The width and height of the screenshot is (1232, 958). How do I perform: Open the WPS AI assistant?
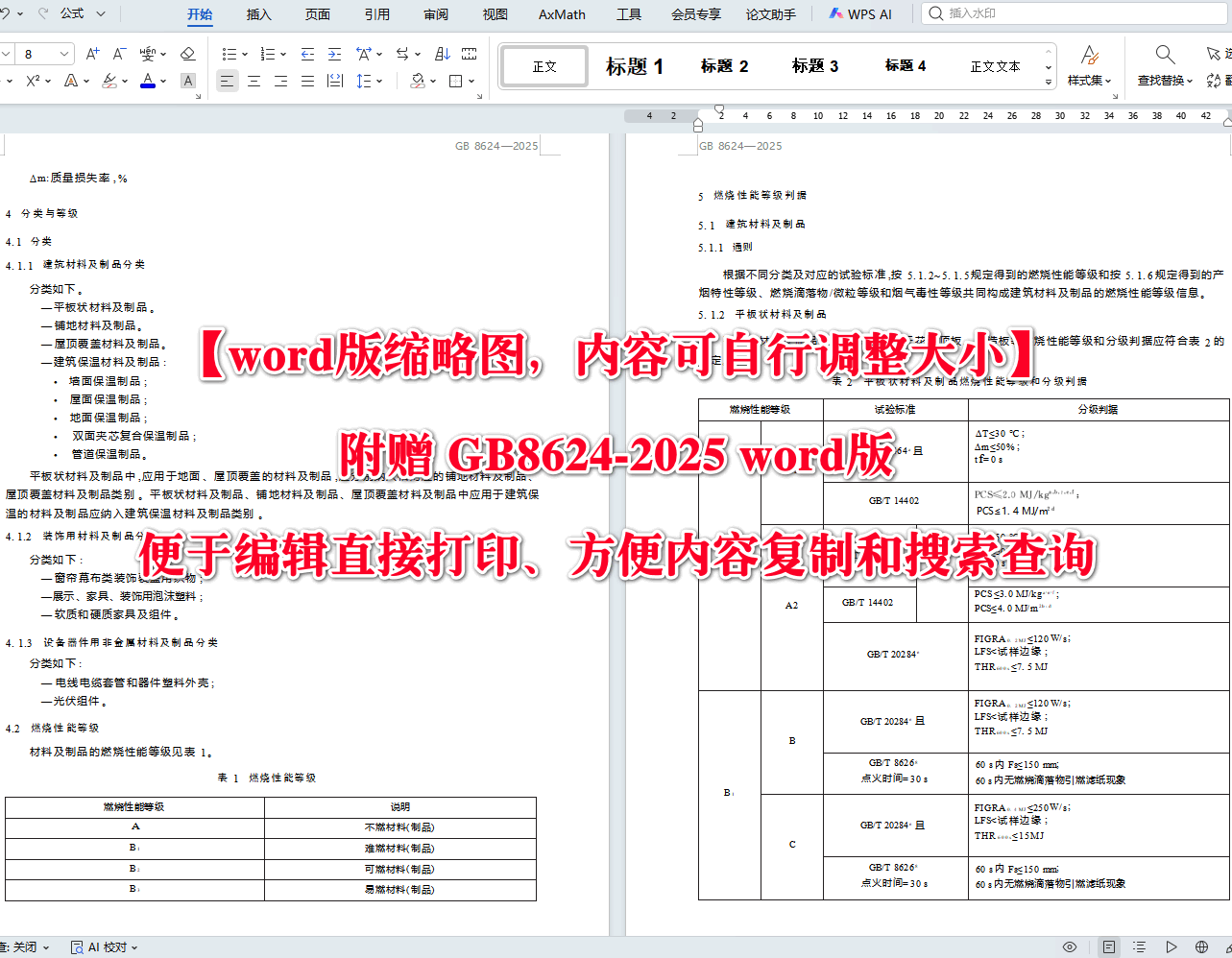pyautogui.click(x=861, y=13)
